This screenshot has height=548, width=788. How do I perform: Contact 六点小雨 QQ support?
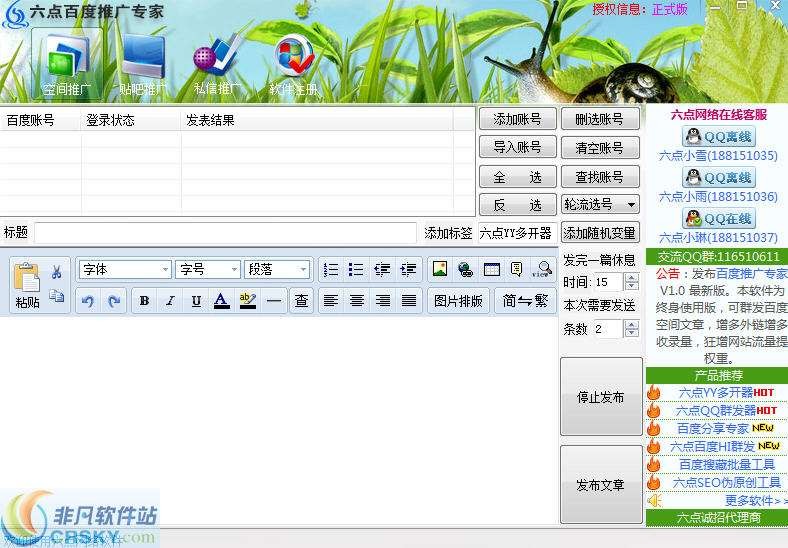pos(719,177)
